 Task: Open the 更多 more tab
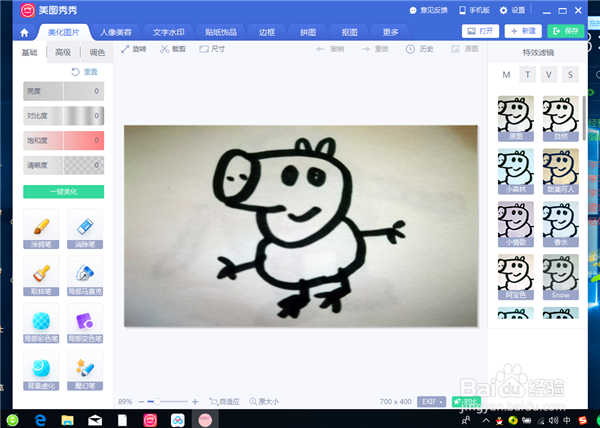[x=391, y=33]
